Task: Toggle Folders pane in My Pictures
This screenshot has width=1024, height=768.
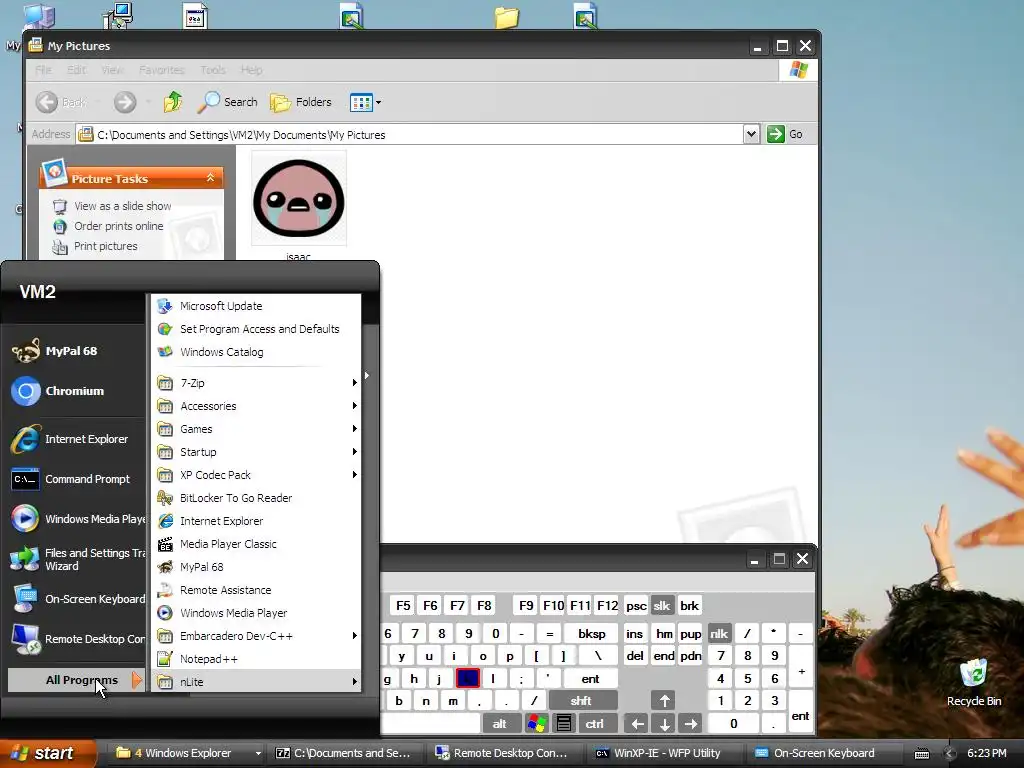Action: pos(301,102)
